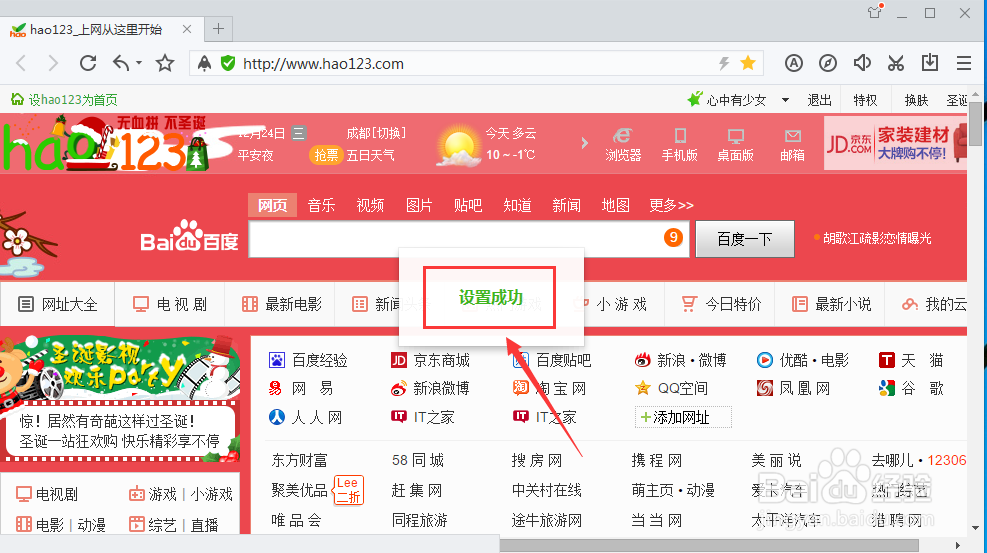Click the 浏览器 icon
Image resolution: width=987 pixels, height=553 pixels.
point(623,145)
